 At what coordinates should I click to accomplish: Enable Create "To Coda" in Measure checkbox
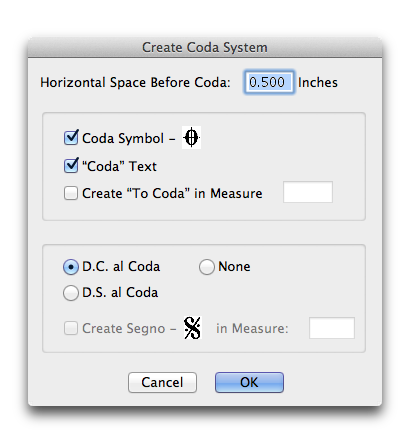71,193
